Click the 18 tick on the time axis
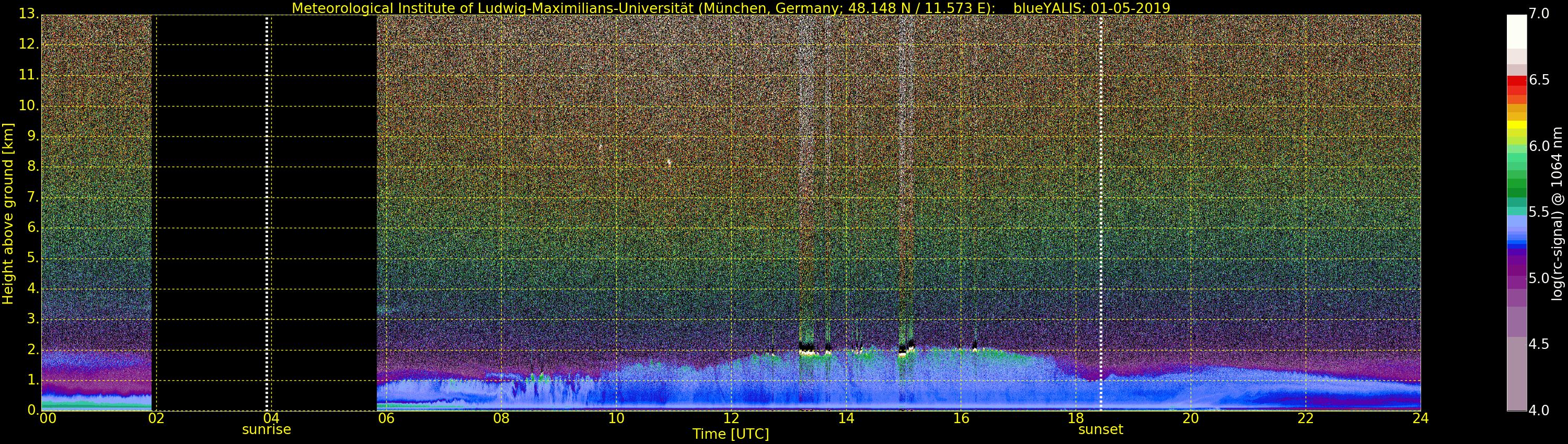Viewport: 1568px width, 444px height. coord(1076,418)
